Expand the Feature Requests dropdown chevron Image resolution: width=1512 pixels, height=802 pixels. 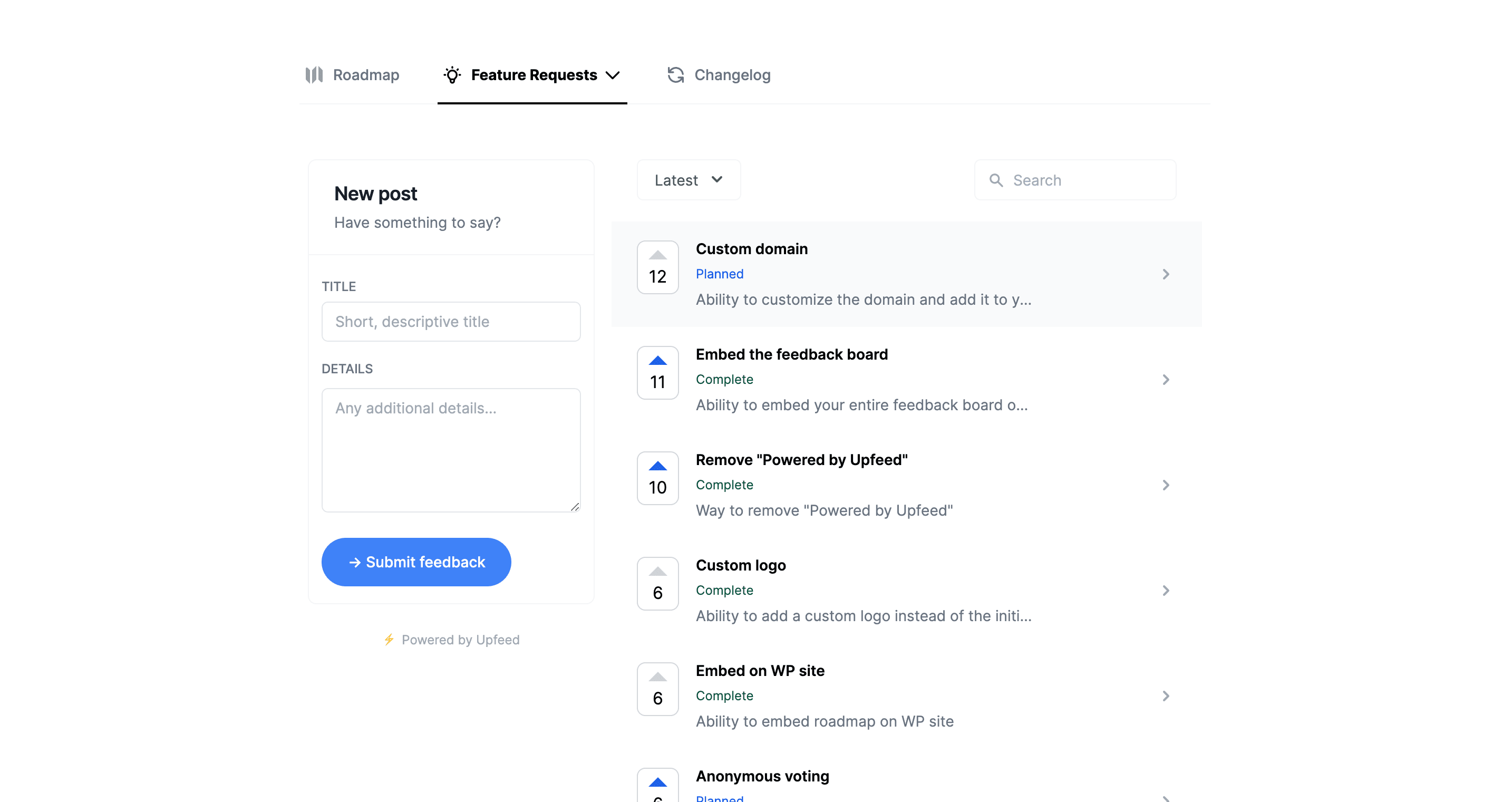(612, 75)
